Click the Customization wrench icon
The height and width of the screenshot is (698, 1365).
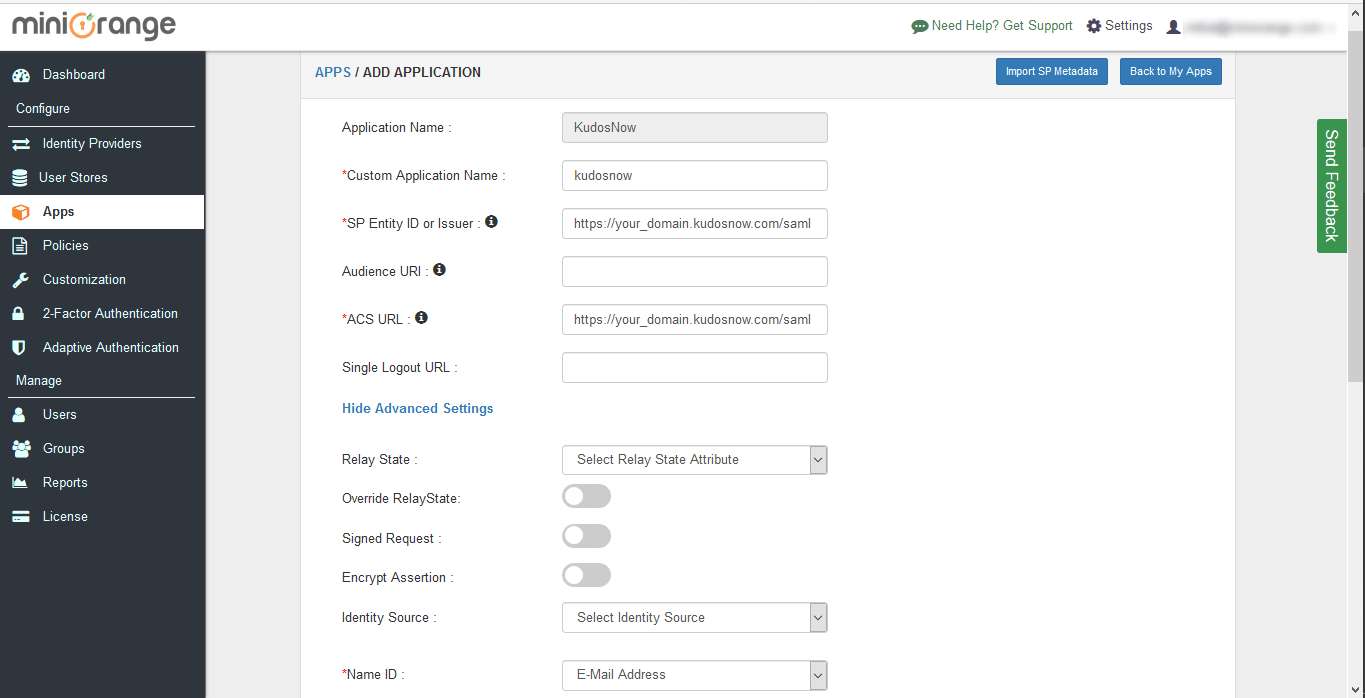20,280
